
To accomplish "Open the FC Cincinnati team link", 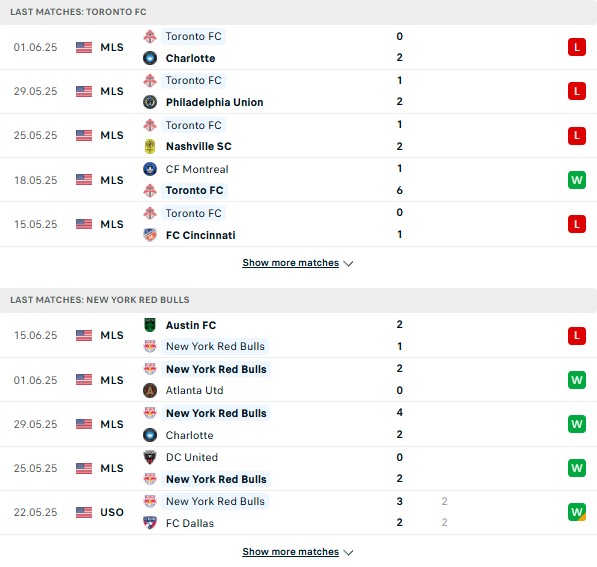I will (x=201, y=235).
